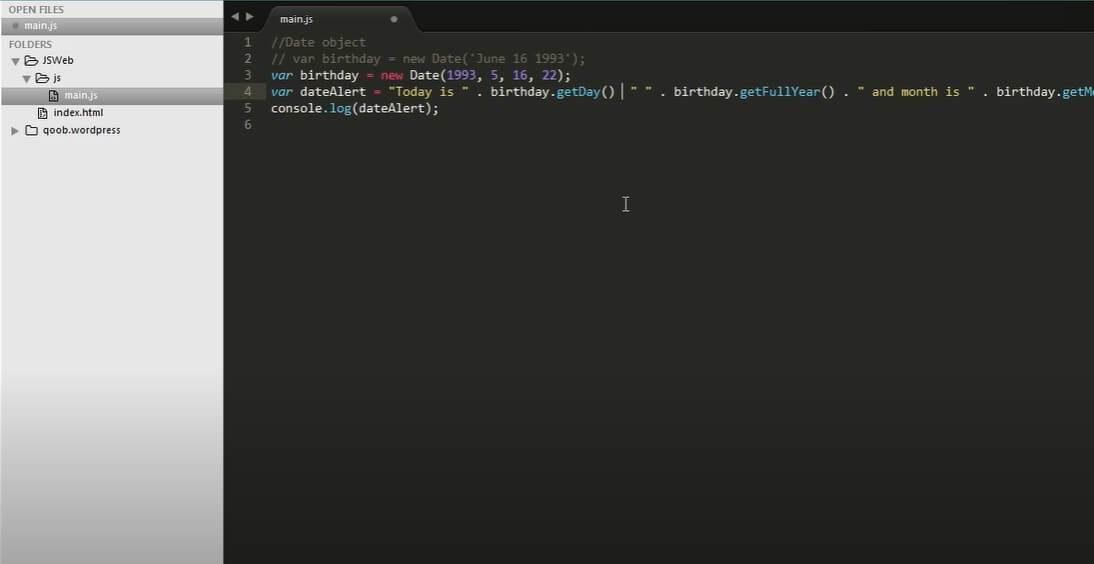Click the index.html file icon
This screenshot has width=1094, height=564.
[43, 113]
